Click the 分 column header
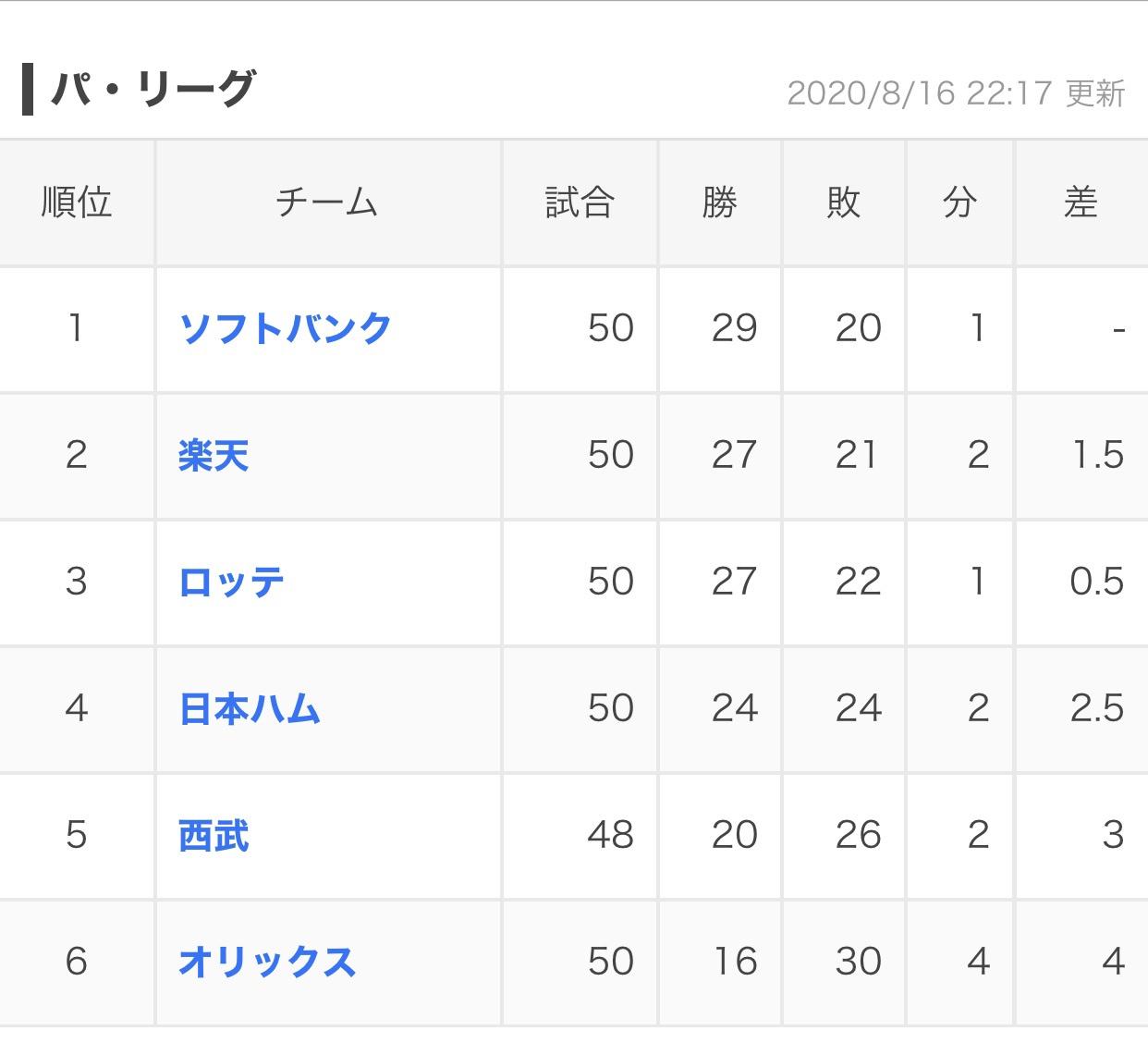Image resolution: width=1148 pixels, height=1055 pixels. [960, 202]
